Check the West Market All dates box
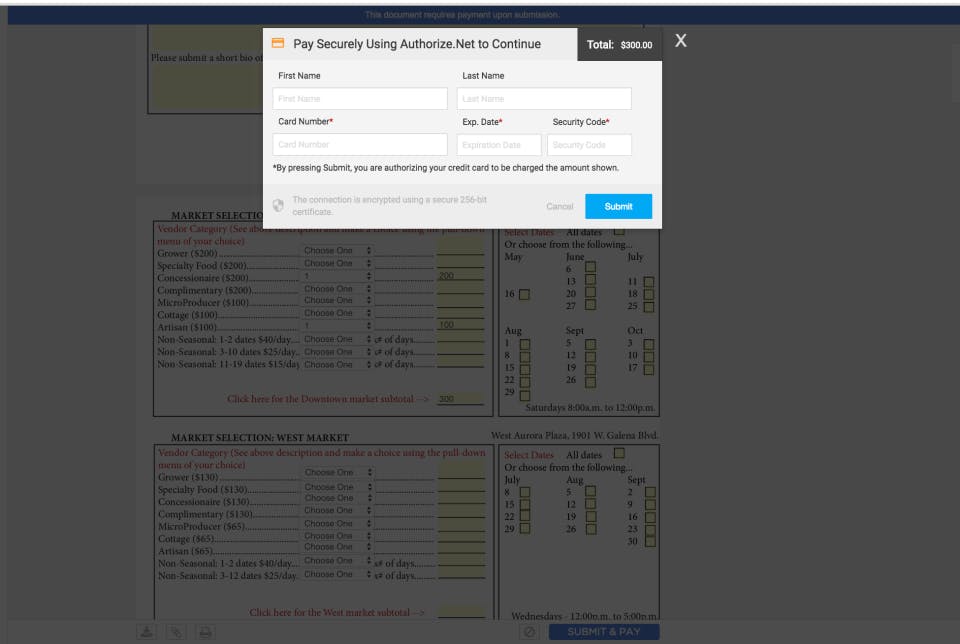Image resolution: width=960 pixels, height=644 pixels. 620,454
